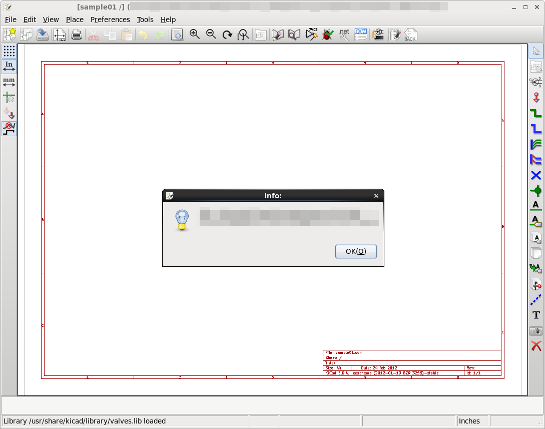Set units to millimeters
The height and width of the screenshot is (429, 545).
click(9, 82)
